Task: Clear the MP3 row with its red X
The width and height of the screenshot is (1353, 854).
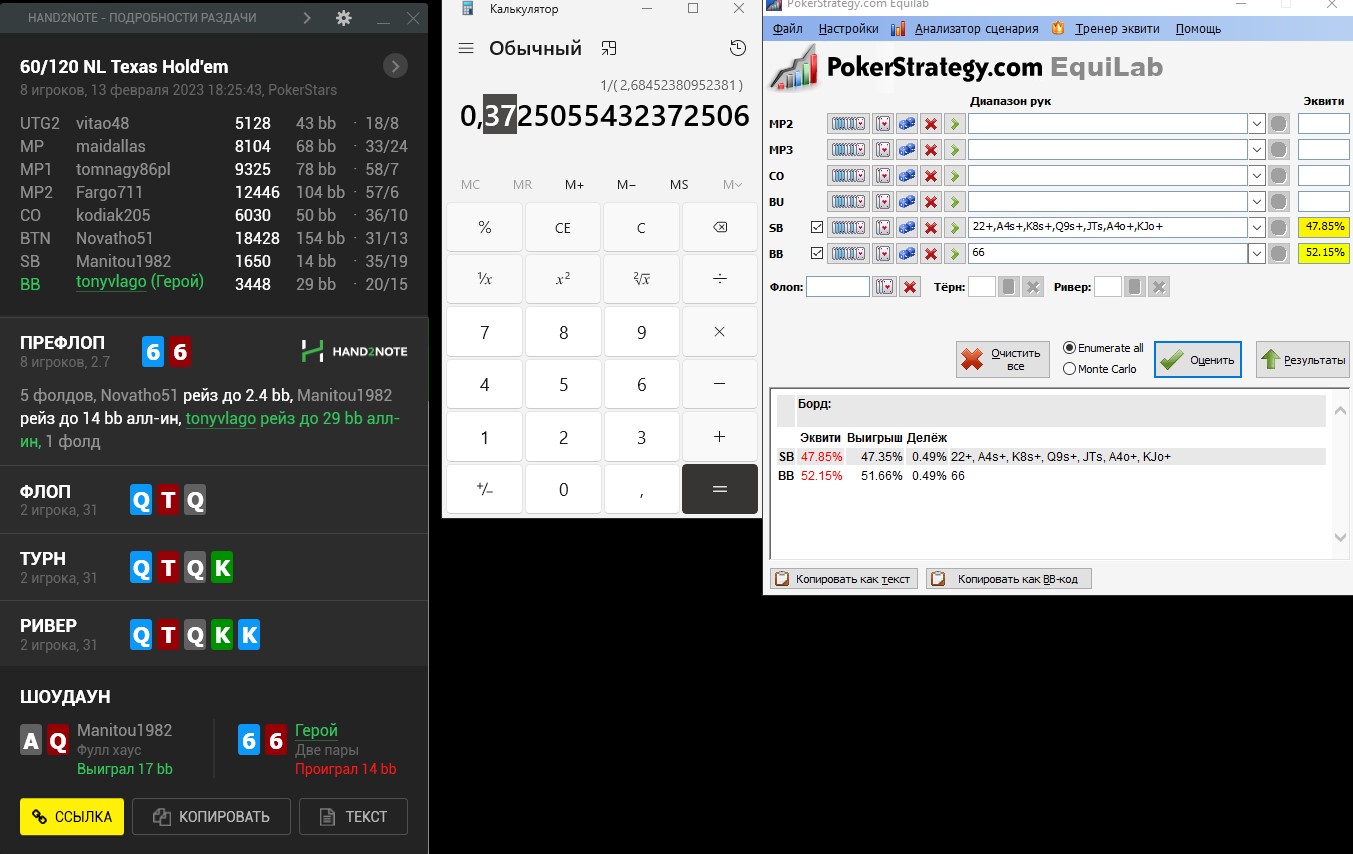Action: coord(931,149)
